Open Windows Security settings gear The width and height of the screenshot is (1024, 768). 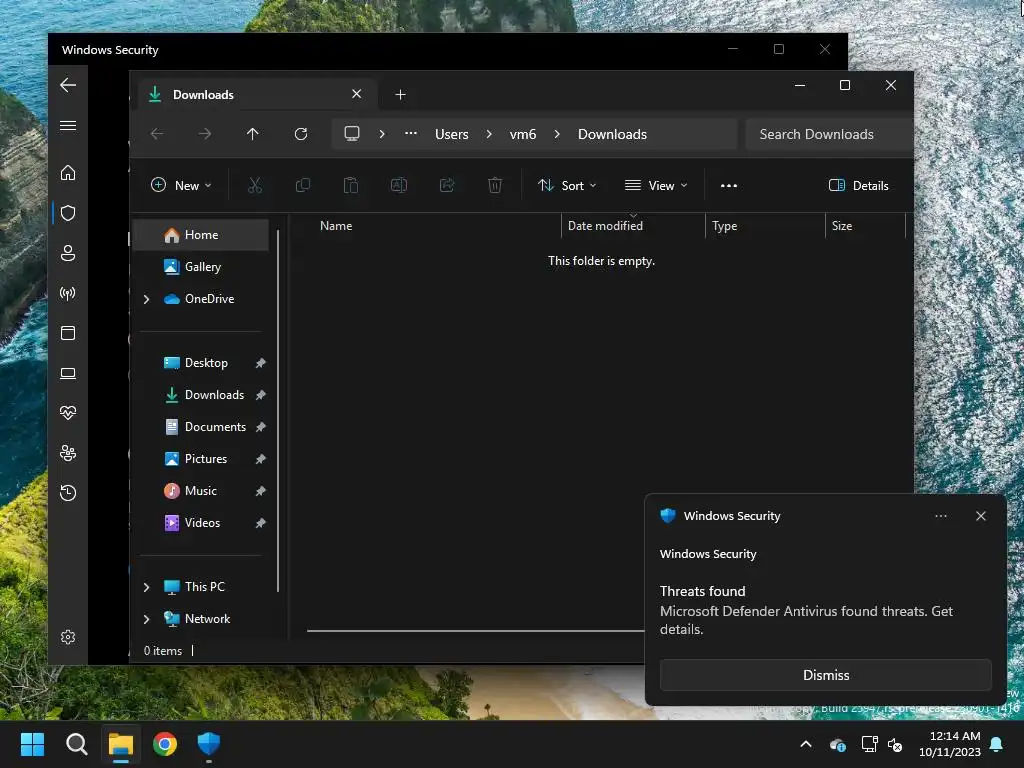(68, 637)
